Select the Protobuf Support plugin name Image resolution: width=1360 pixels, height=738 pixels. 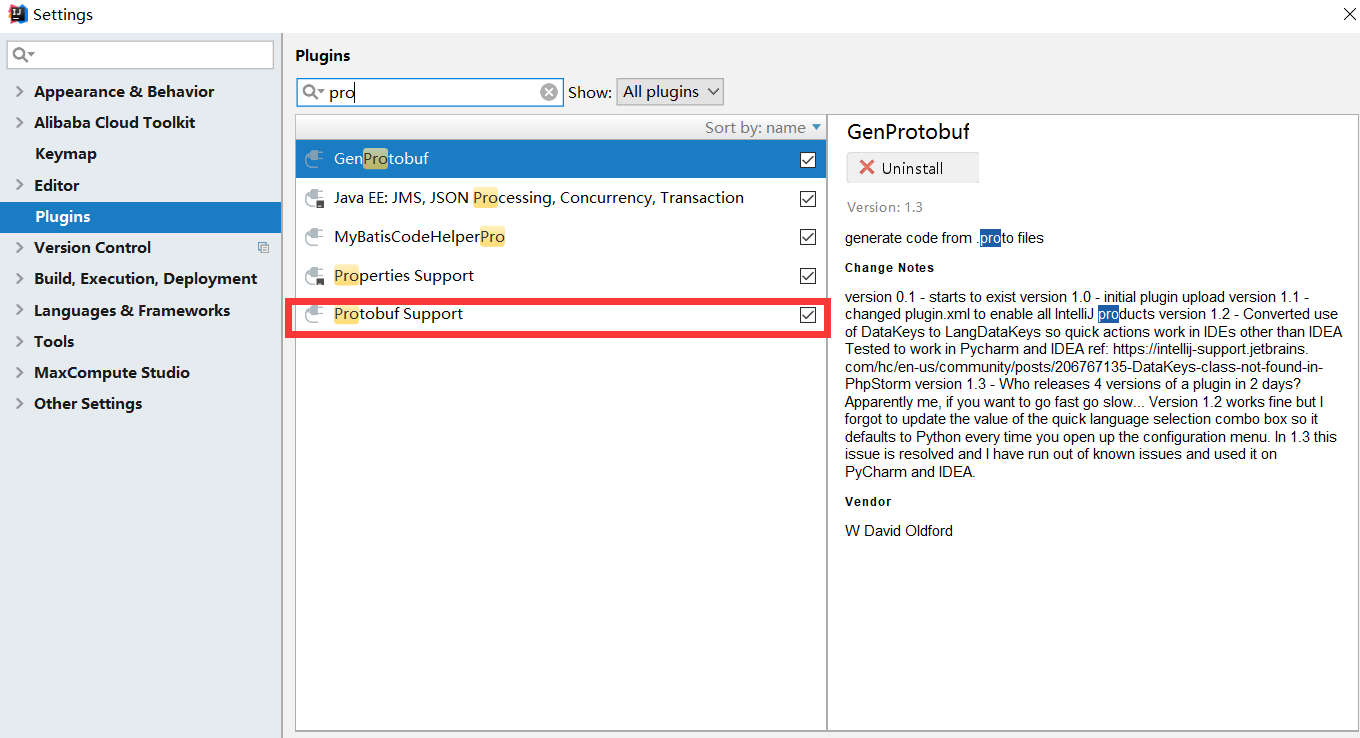coord(398,314)
